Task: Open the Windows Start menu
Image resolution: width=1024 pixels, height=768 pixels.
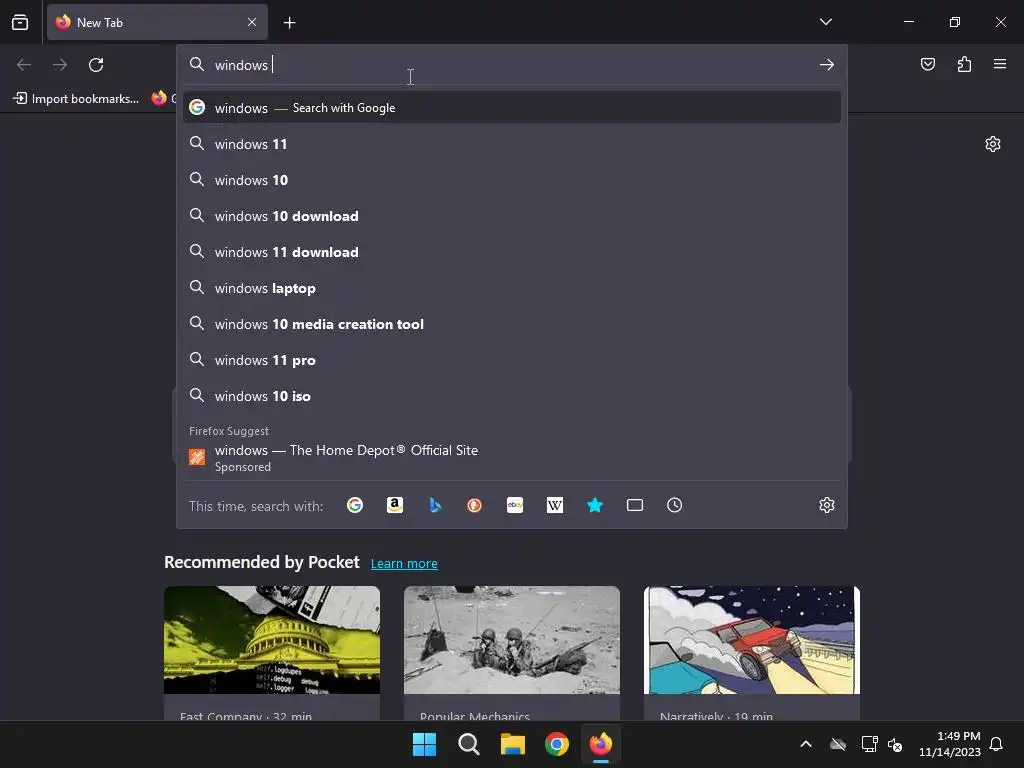Action: (424, 744)
